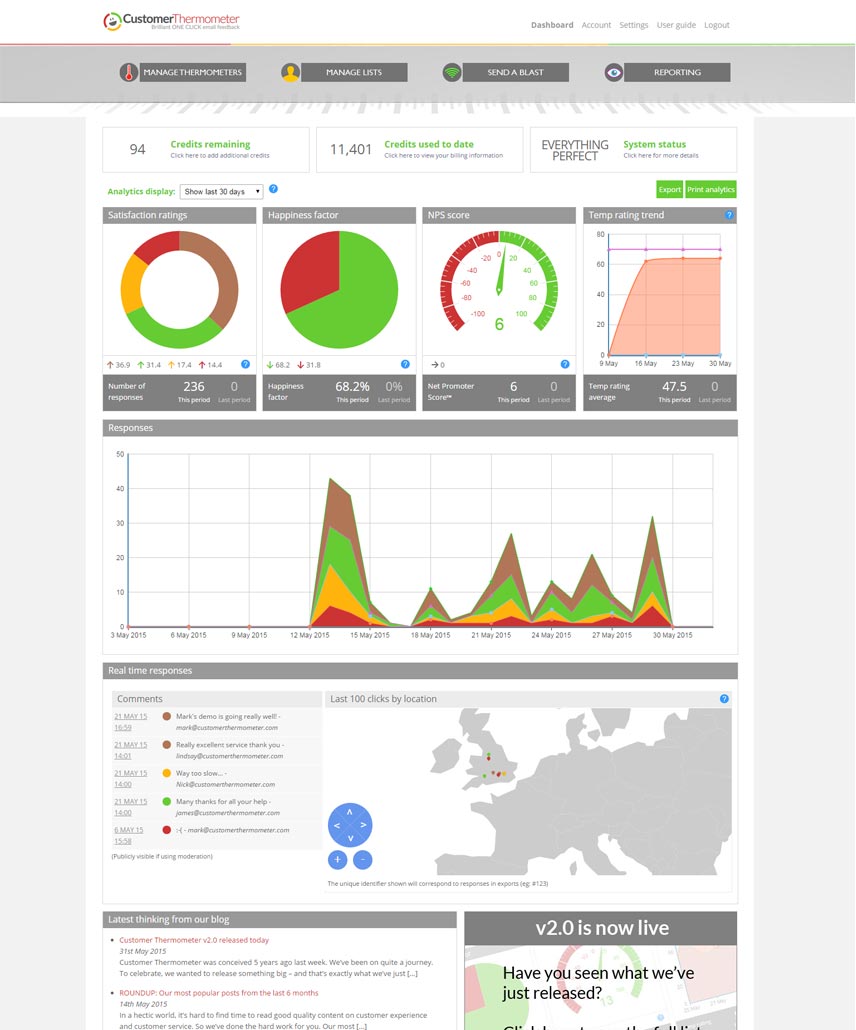The height and width of the screenshot is (1030, 856).
Task: Click Credits remaining link
Action: pos(210,144)
